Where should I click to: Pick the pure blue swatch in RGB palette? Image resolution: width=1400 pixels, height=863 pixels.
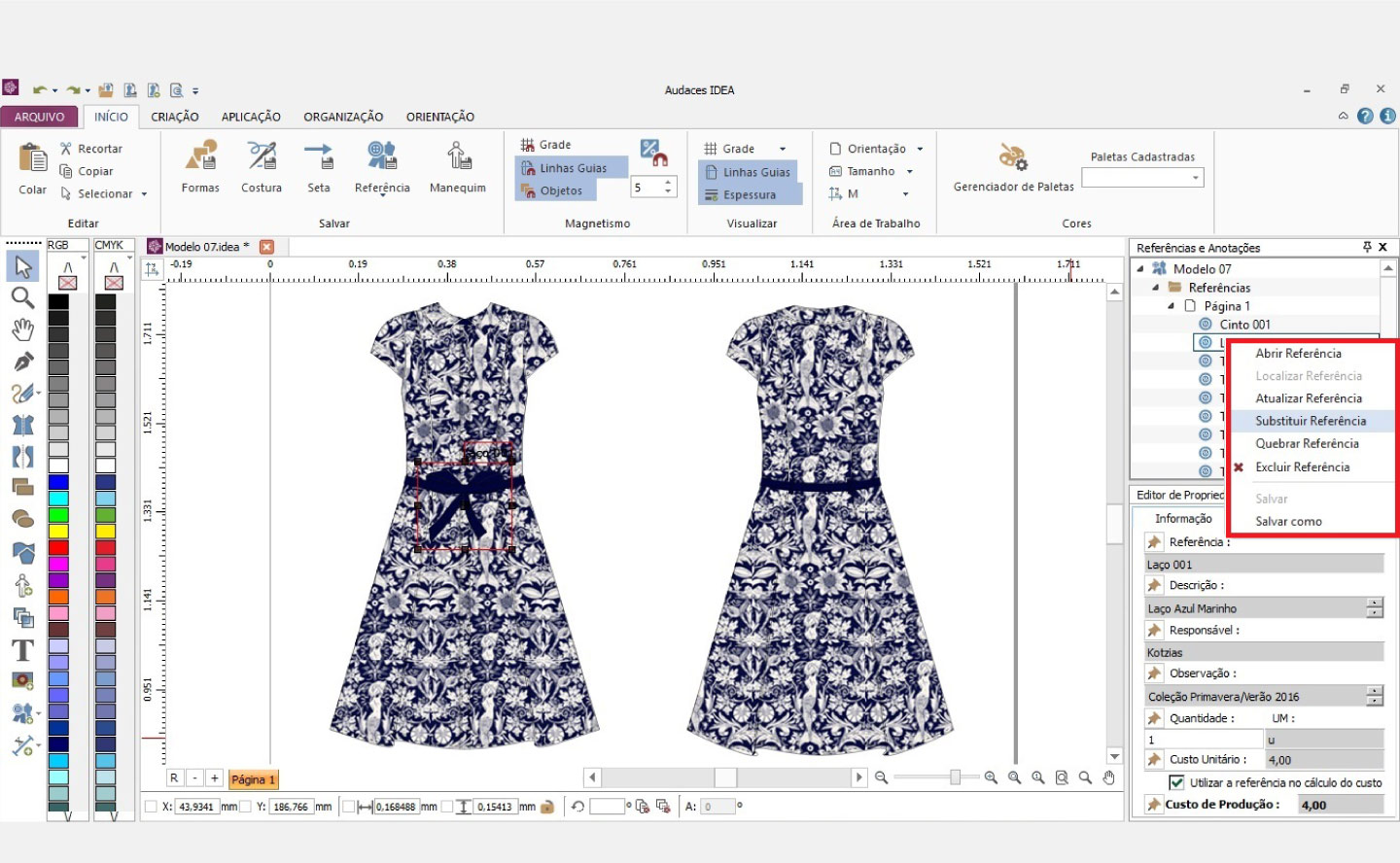coord(58,482)
